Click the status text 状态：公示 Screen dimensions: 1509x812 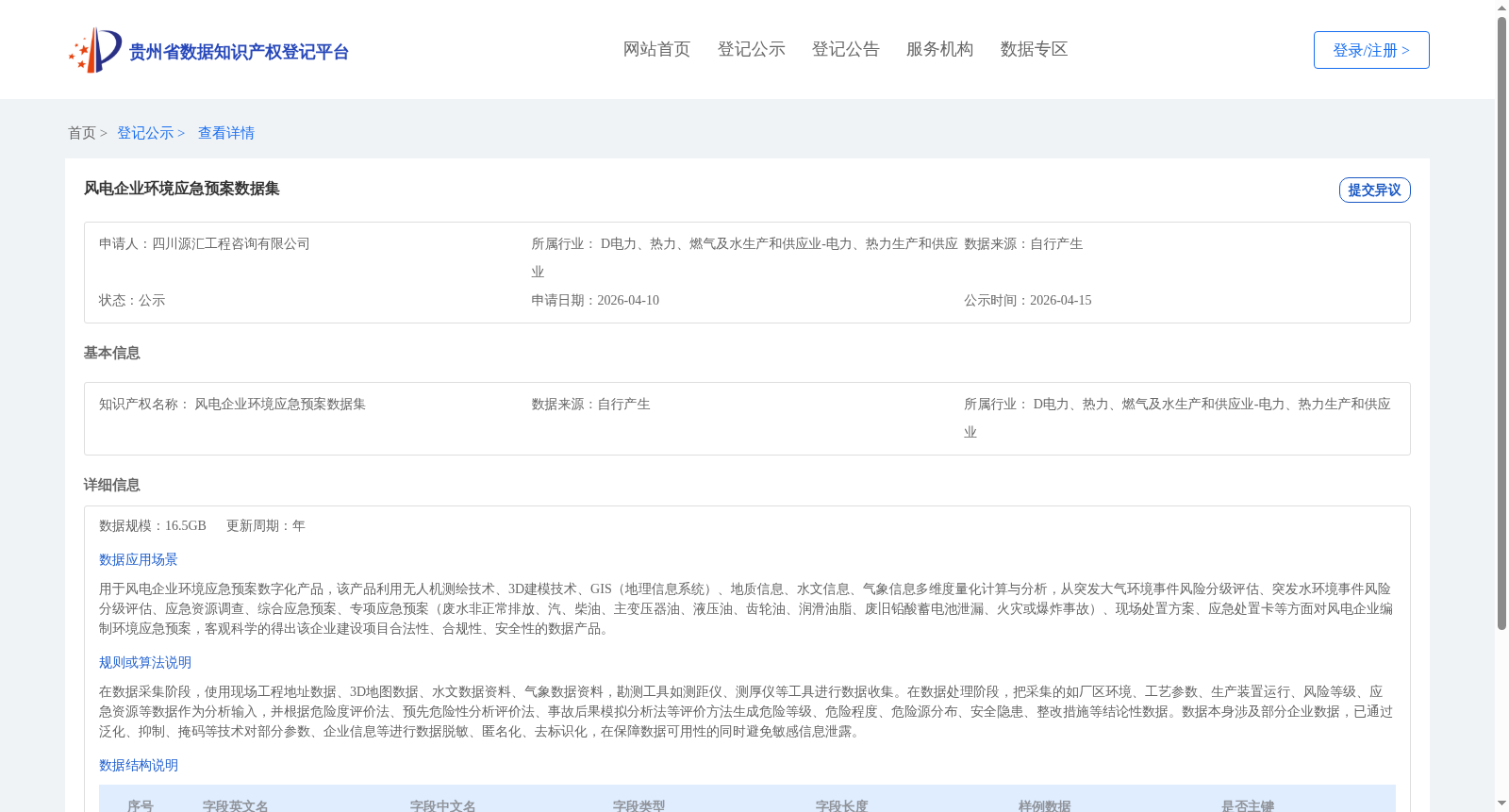(x=132, y=300)
